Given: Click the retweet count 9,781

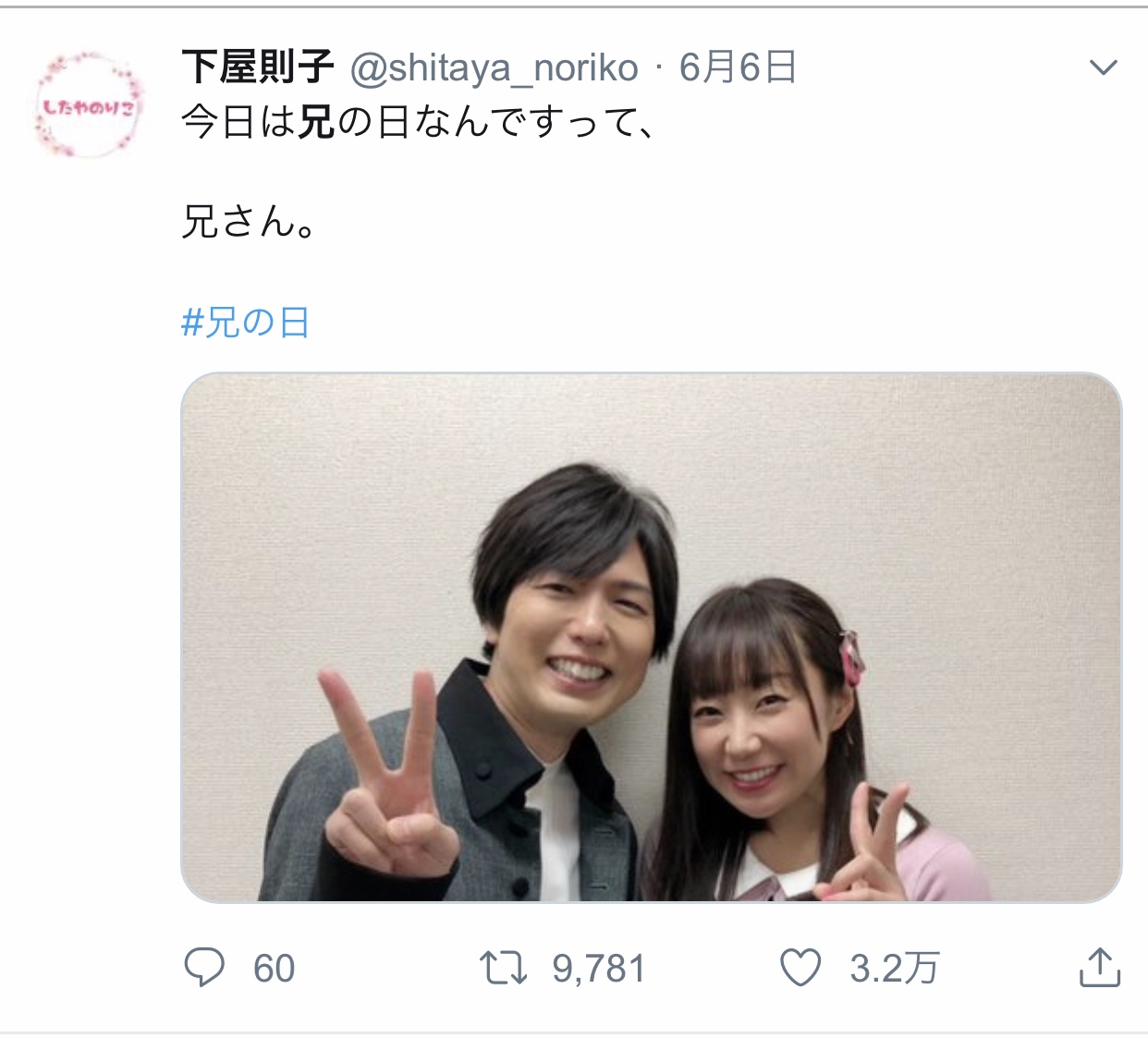Looking at the screenshot, I should [599, 969].
